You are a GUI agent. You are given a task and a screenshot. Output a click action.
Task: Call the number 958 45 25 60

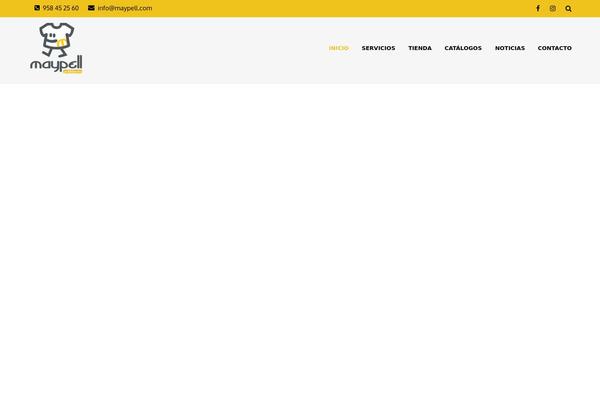(61, 8)
